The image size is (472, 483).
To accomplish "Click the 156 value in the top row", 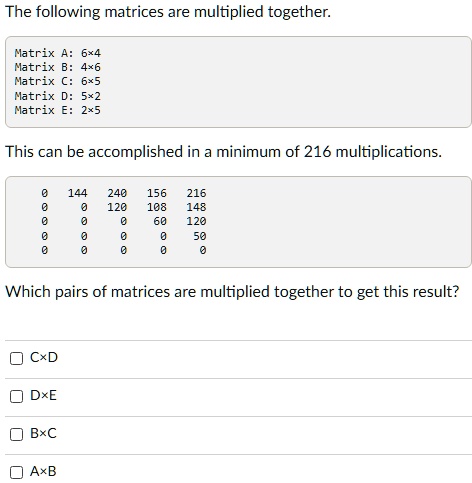I will coord(157,193).
